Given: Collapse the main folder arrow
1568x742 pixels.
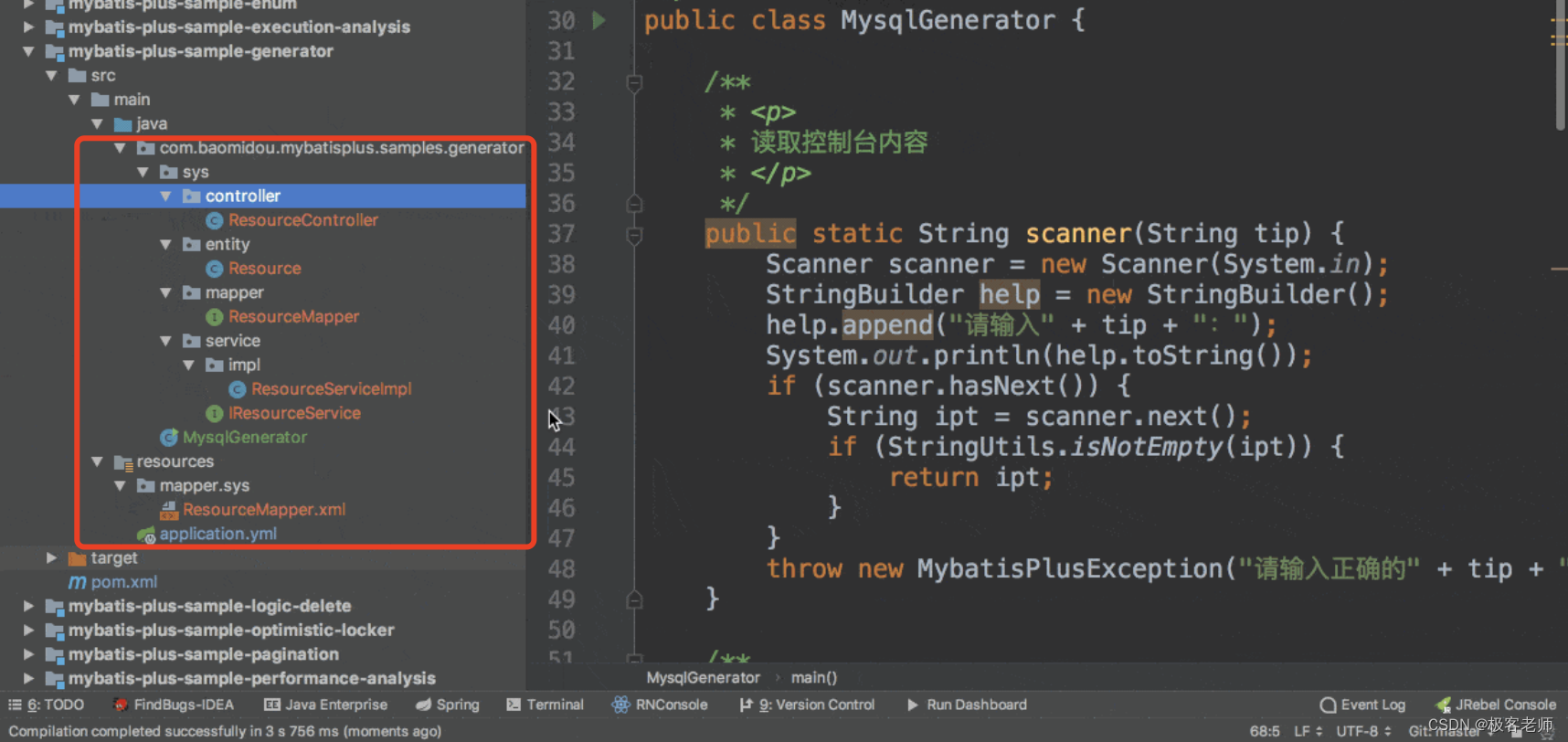Looking at the screenshot, I should (74, 100).
